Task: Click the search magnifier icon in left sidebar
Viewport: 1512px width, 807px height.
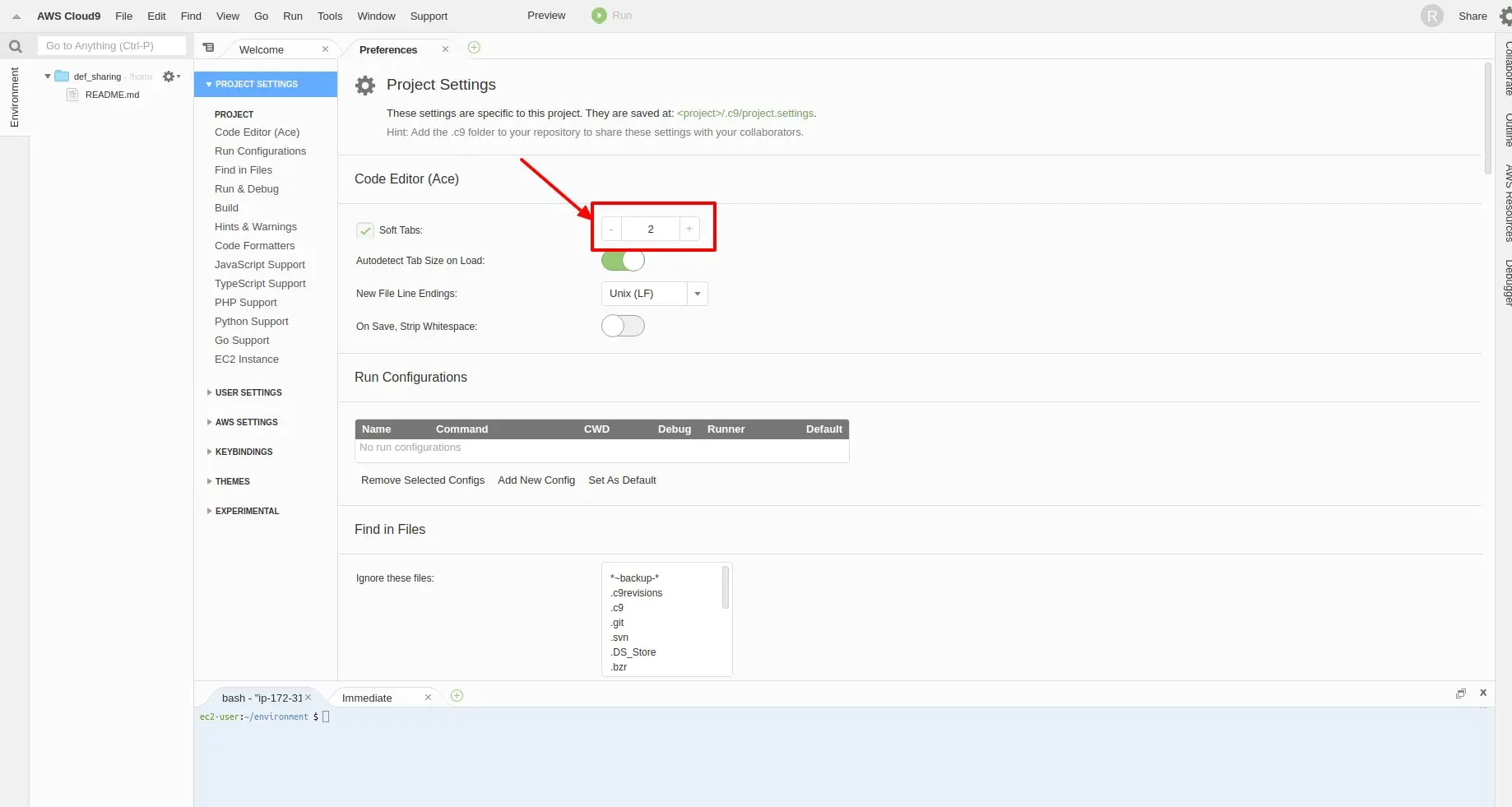Action: point(15,46)
